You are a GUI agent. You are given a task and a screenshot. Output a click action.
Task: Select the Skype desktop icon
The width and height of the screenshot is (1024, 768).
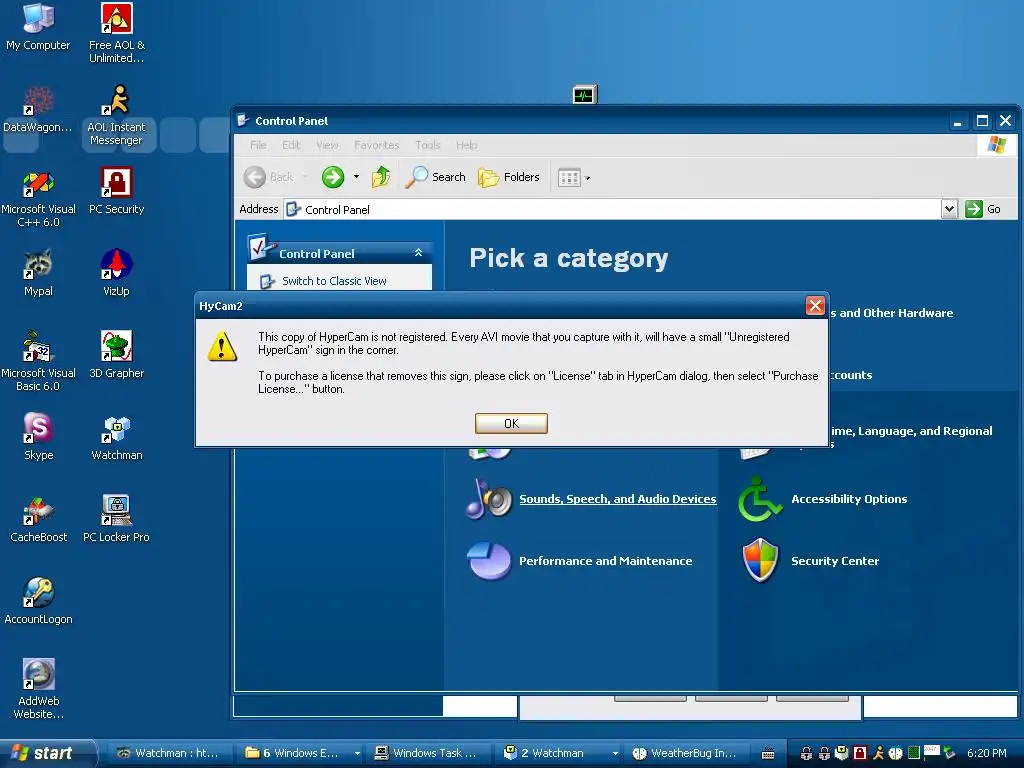38,437
